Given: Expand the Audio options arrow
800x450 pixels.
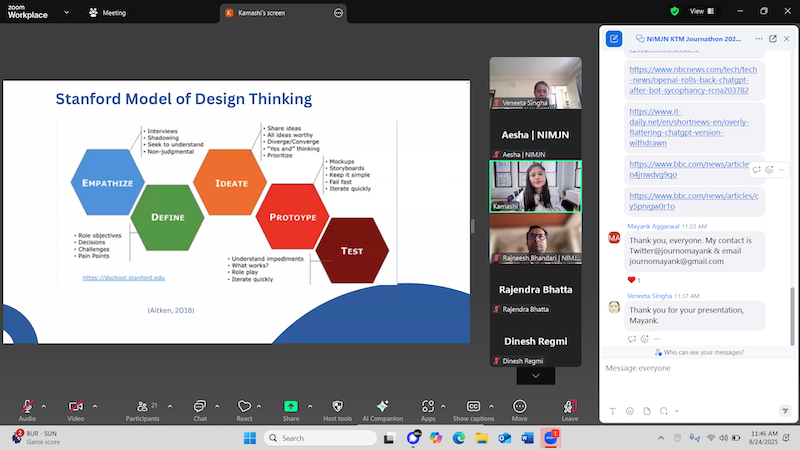Looking at the screenshot, I should pyautogui.click(x=47, y=406).
